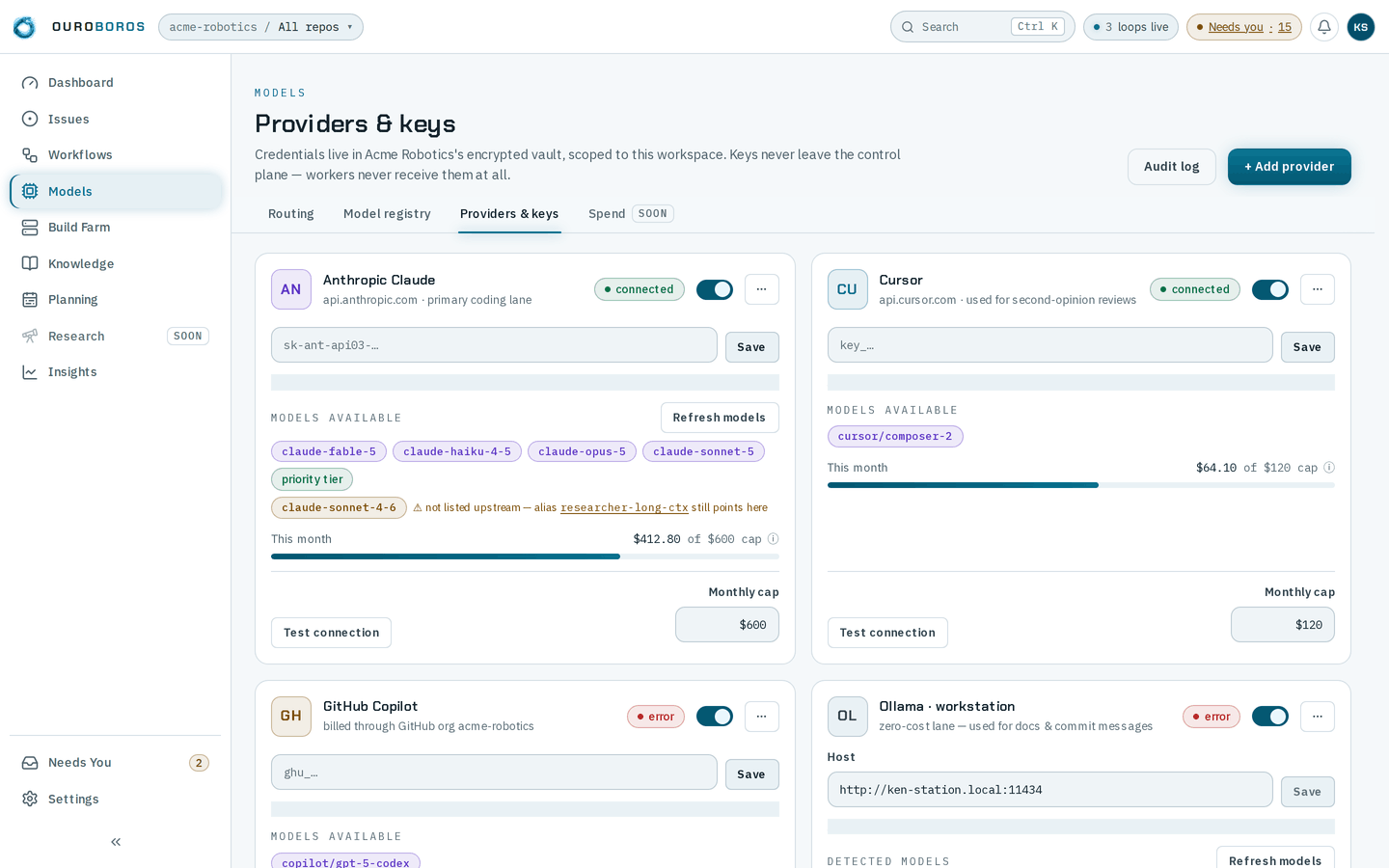Click the Research telescope icon
Screen dimensions: 1389x868
pos(30,336)
